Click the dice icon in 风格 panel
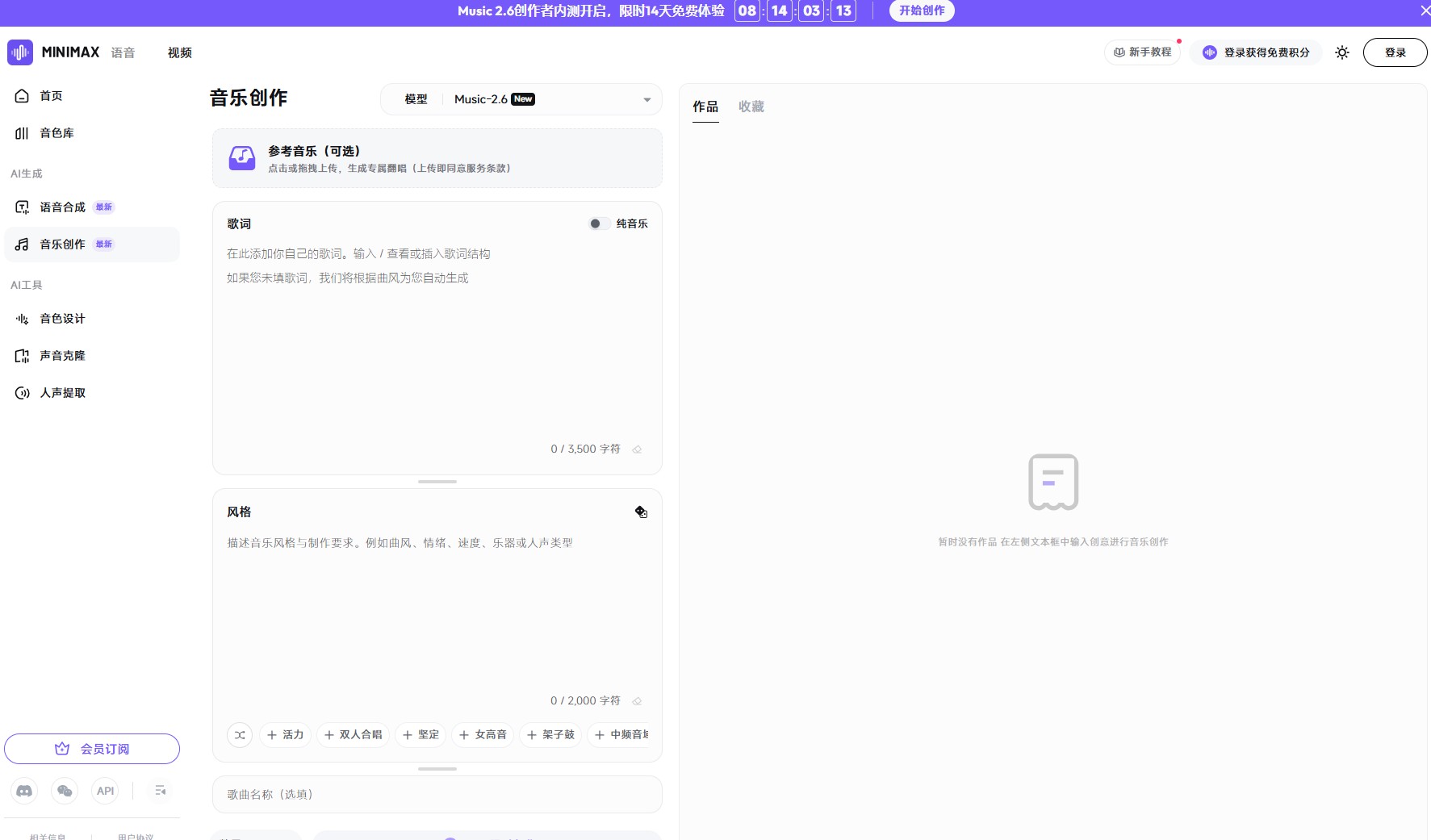Viewport: 1431px width, 840px height. click(641, 512)
